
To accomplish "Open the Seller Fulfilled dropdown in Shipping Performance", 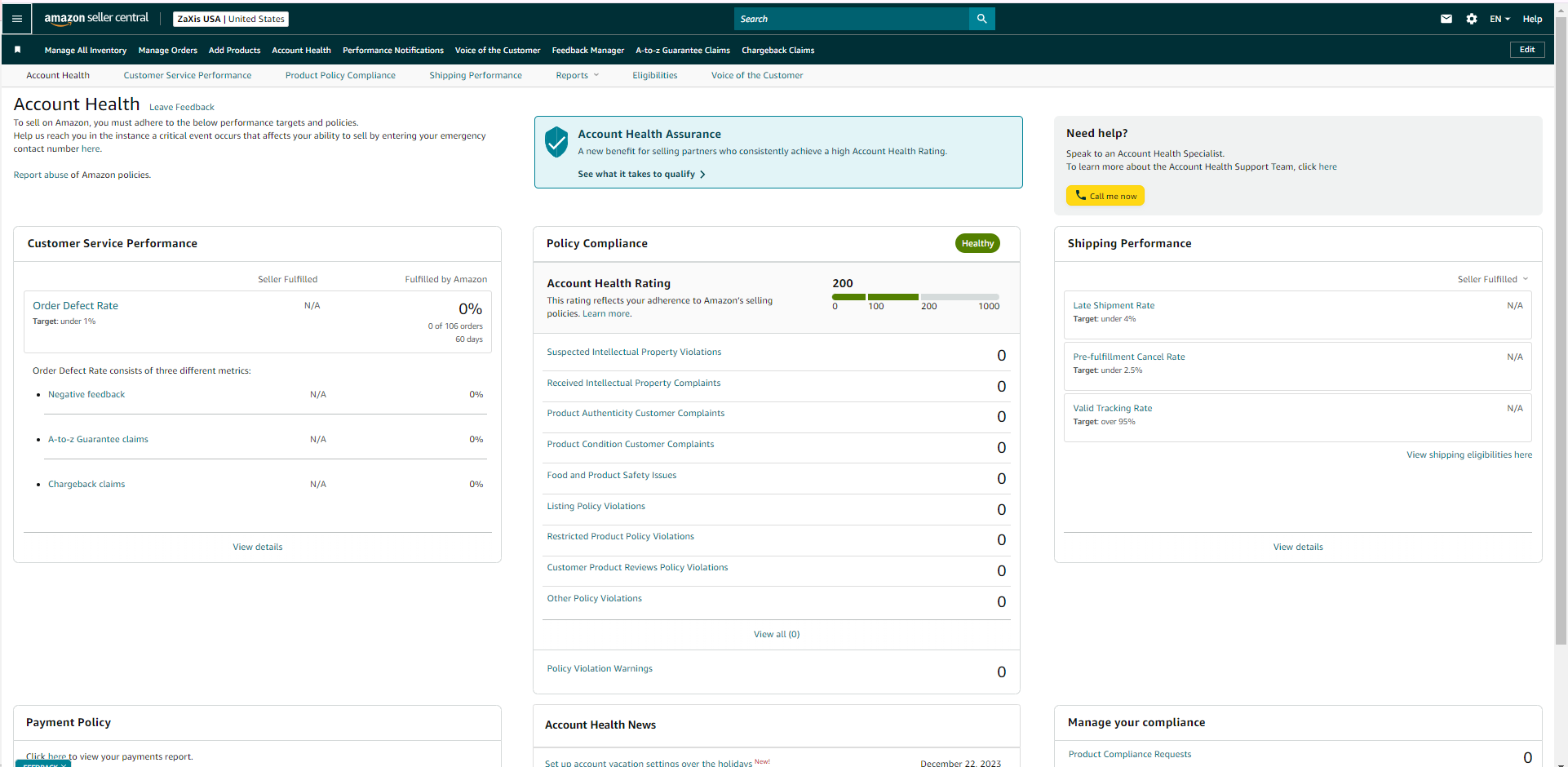I will coord(1492,279).
